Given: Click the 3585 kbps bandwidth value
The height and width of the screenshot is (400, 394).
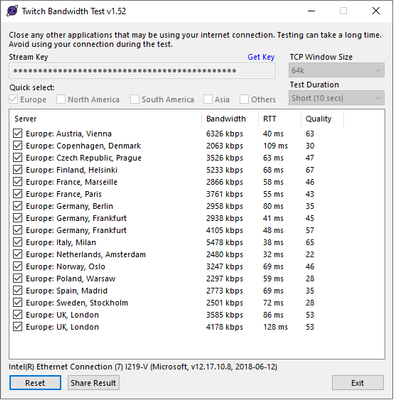Looking at the screenshot, I should (x=225, y=315).
